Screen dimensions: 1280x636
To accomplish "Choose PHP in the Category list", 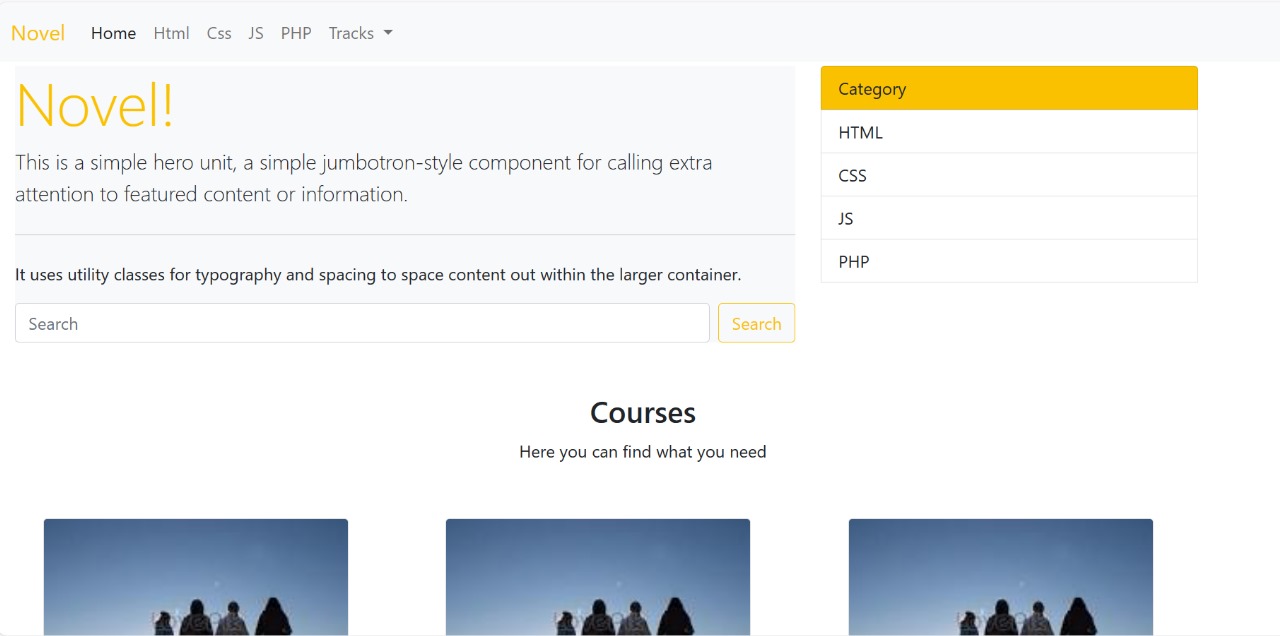I will [1009, 261].
